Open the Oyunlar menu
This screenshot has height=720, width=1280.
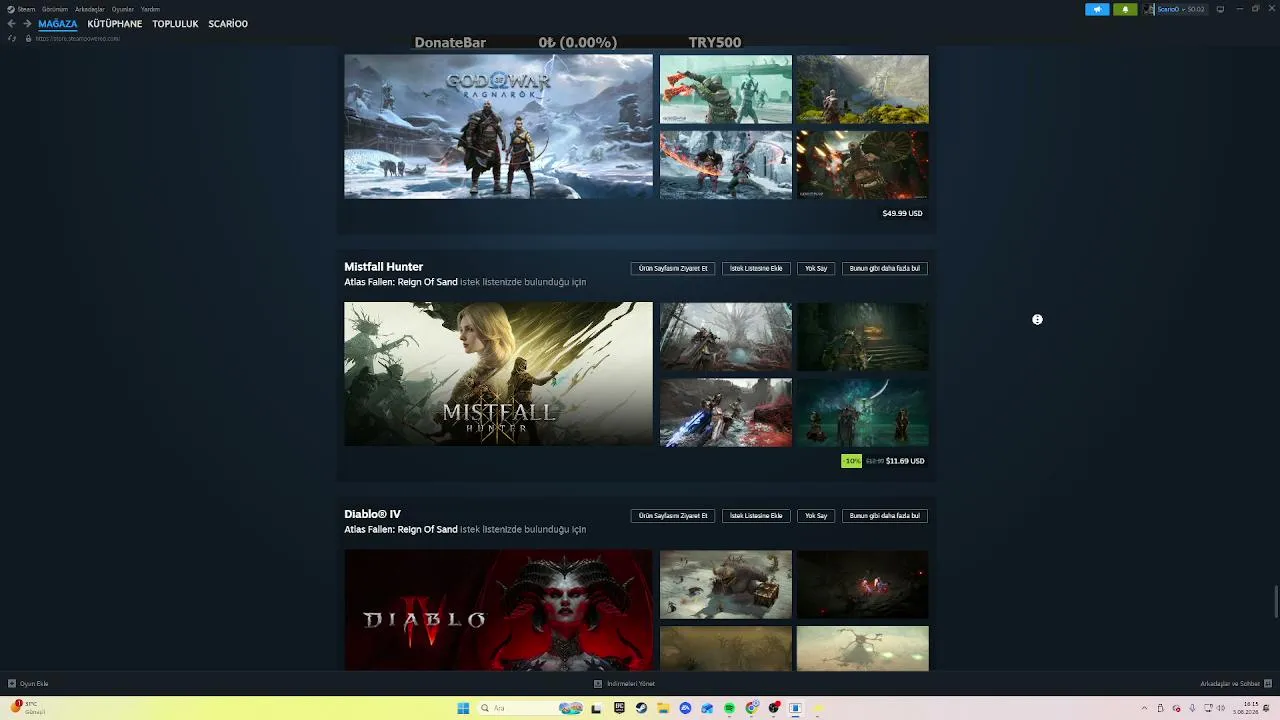click(x=123, y=9)
